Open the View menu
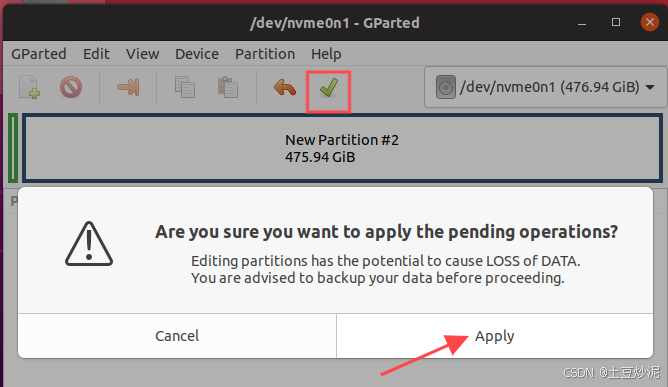The image size is (668, 387). click(x=142, y=54)
